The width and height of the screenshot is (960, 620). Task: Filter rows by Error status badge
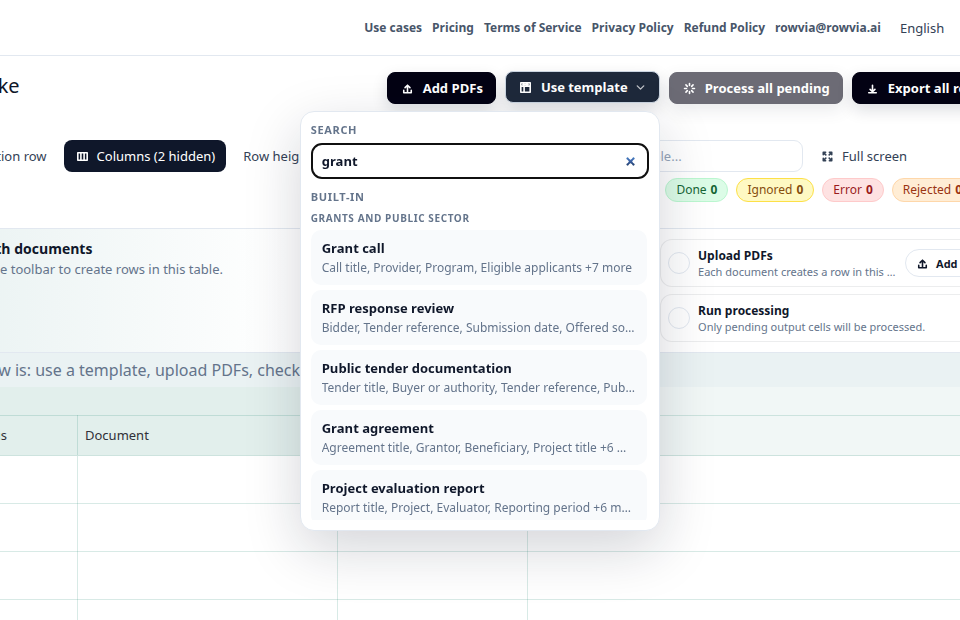coord(852,190)
